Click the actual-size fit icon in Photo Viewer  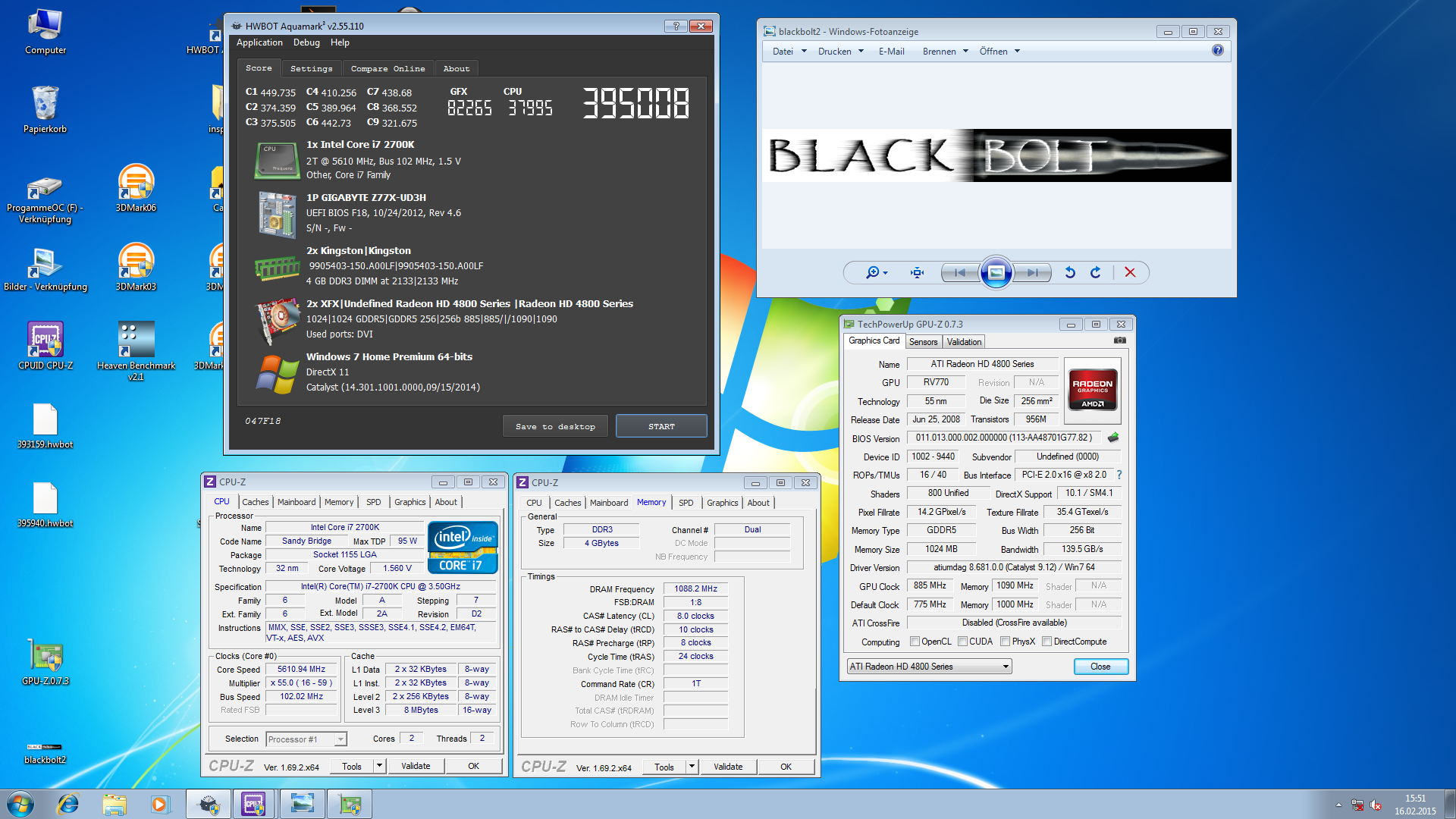pos(917,272)
